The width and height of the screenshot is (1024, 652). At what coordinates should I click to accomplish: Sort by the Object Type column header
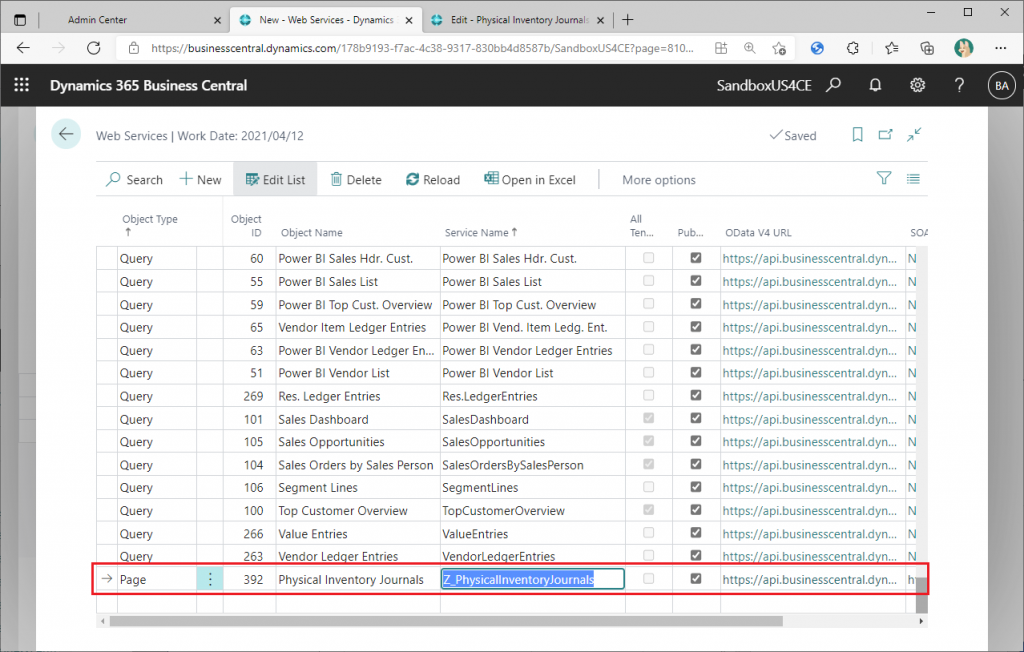150,225
